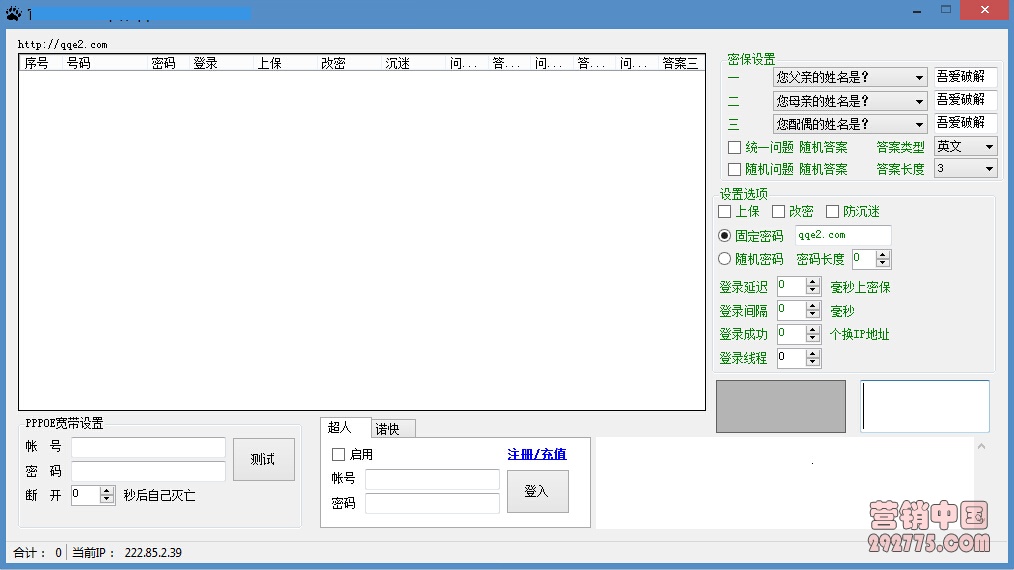Open the 注册/充值 link
Screen dimensions: 1014x570
(536, 455)
